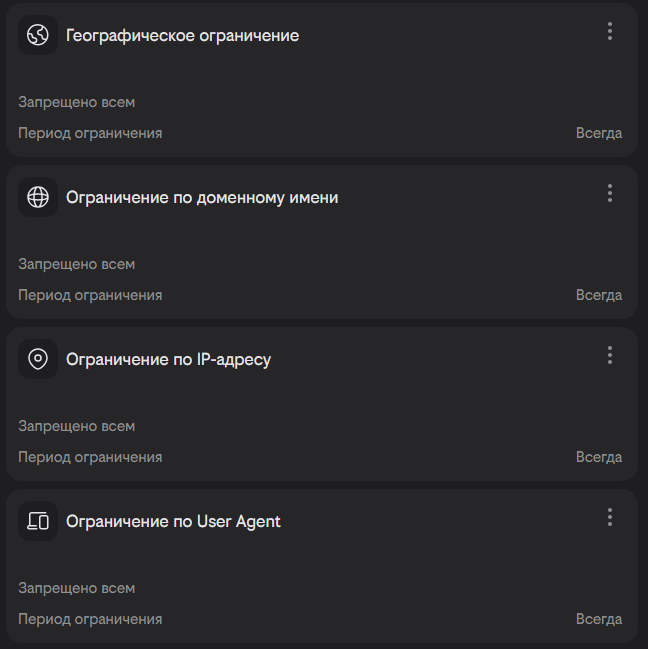Open three-dot menu for IP-адресу restriction

click(609, 355)
